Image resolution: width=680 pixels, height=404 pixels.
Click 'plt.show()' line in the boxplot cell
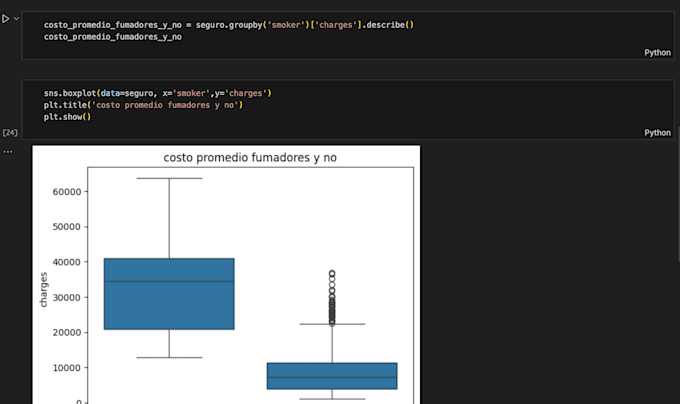[x=67, y=117]
